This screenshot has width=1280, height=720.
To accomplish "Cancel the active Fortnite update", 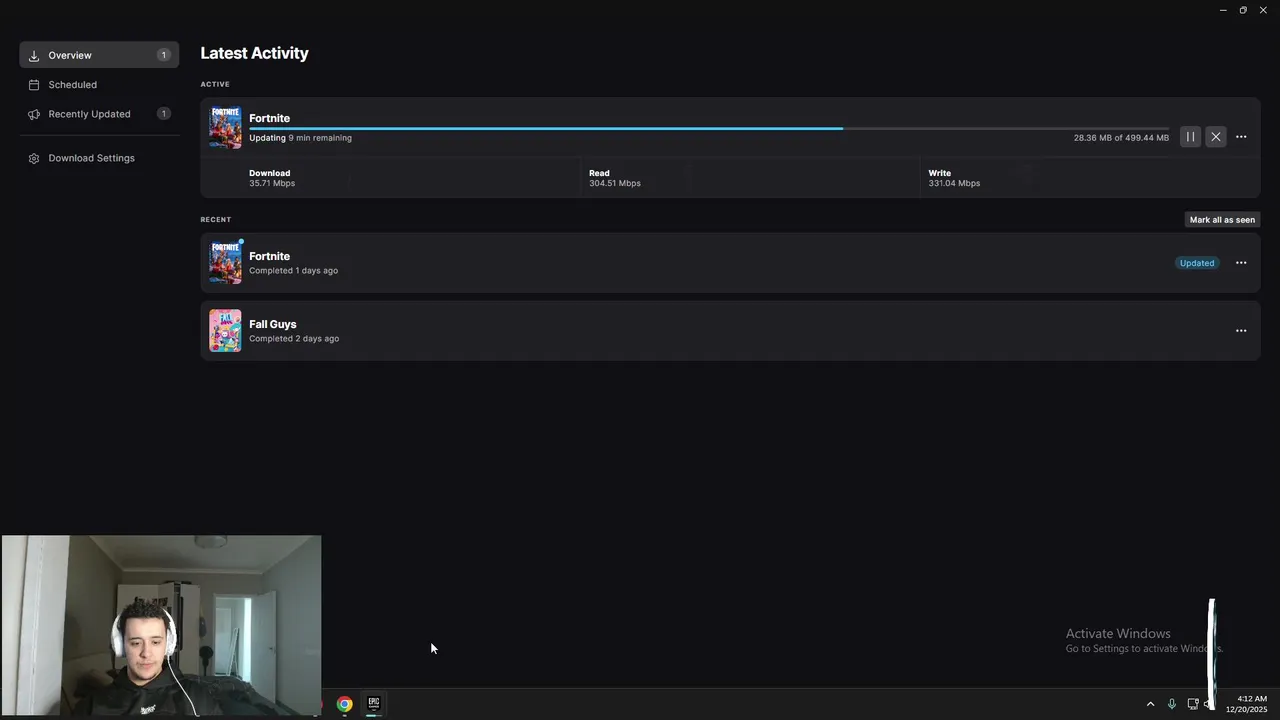I will tap(1215, 137).
